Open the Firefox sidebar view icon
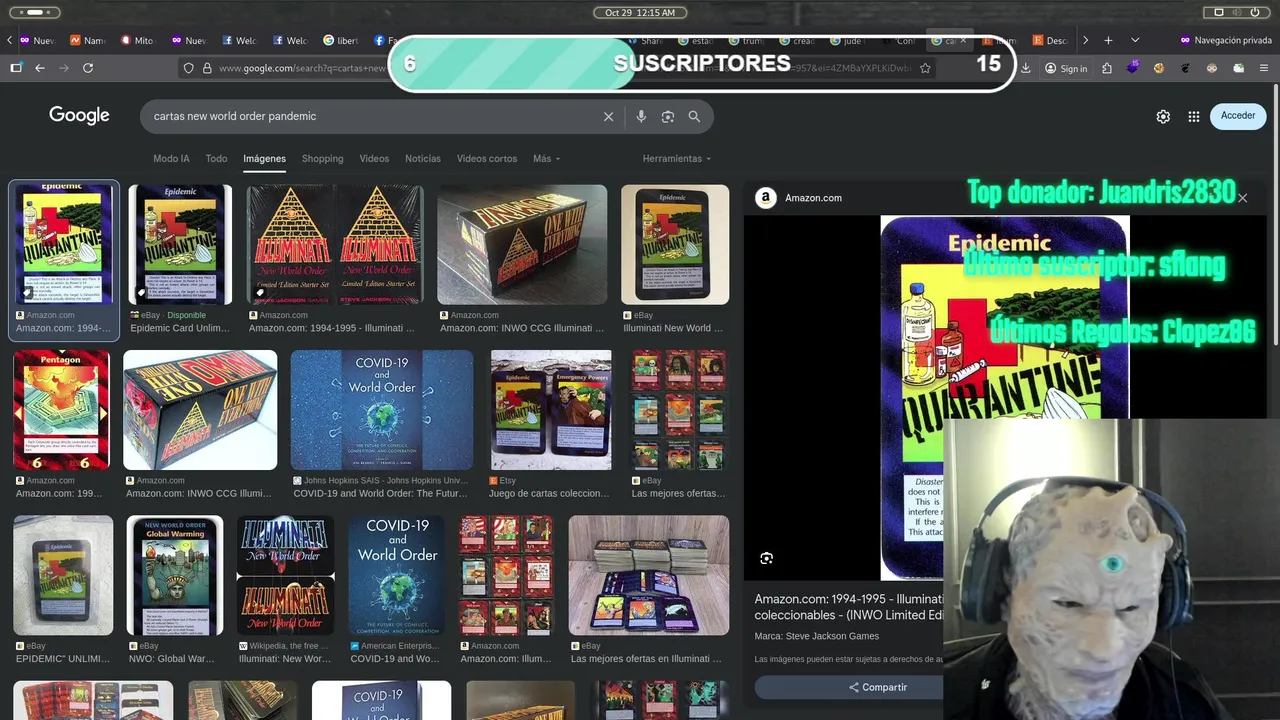This screenshot has width=1280, height=720. click(16, 68)
